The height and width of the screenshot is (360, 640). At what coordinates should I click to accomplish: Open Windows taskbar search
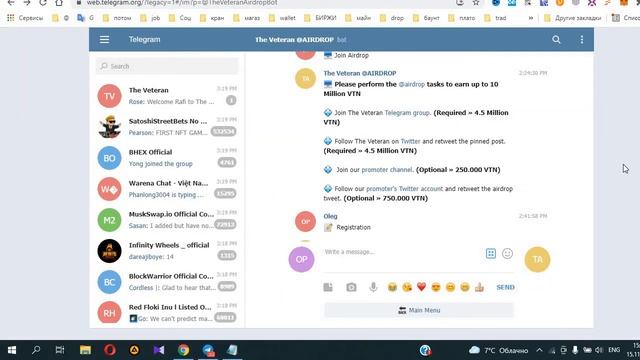click(36, 350)
